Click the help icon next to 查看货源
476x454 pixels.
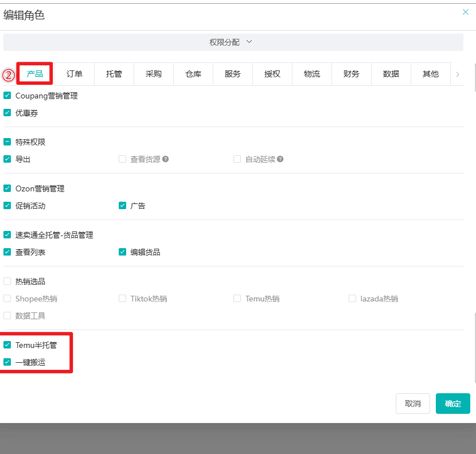(x=165, y=159)
